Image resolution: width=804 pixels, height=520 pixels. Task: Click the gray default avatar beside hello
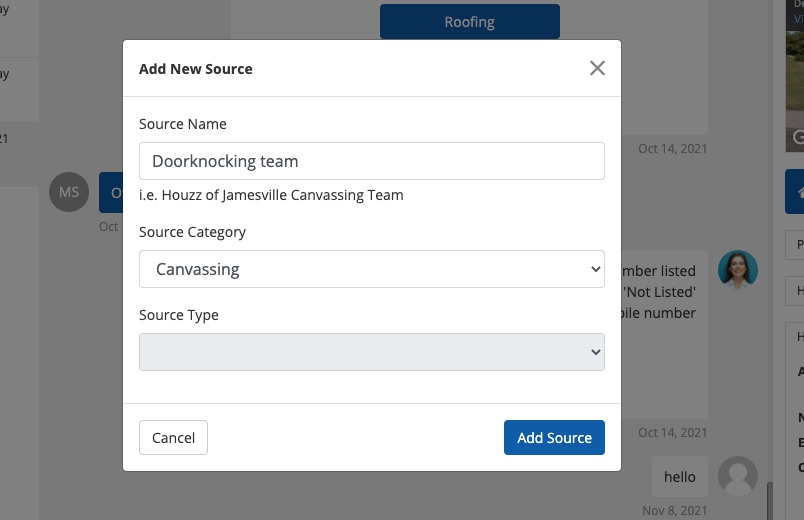738,476
